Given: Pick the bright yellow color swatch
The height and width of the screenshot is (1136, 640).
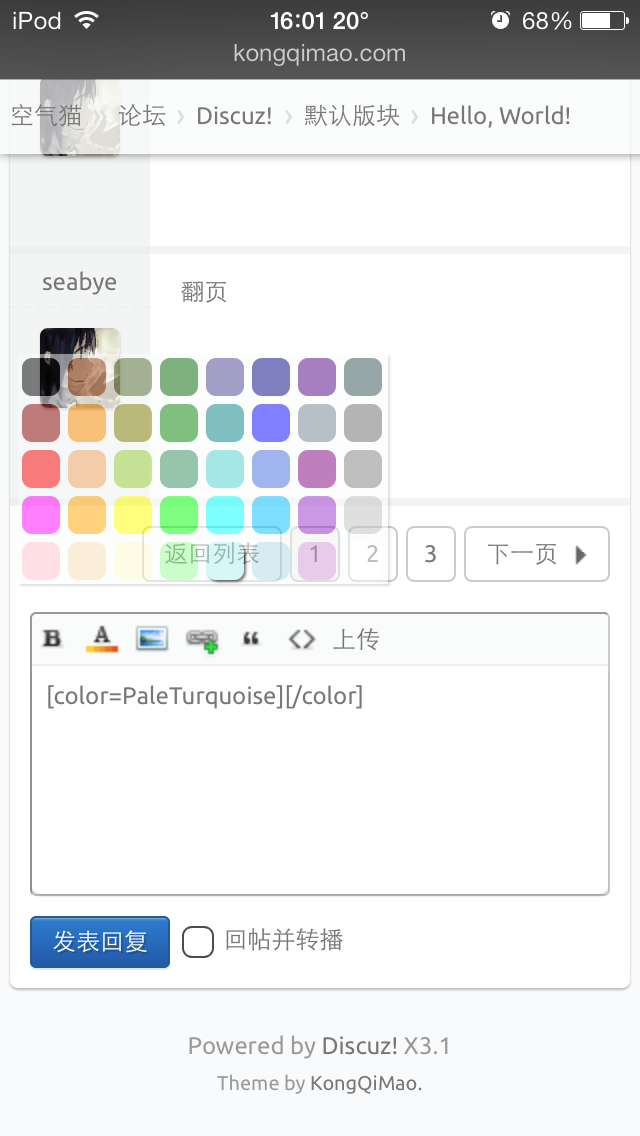Looking at the screenshot, I should click(x=133, y=515).
